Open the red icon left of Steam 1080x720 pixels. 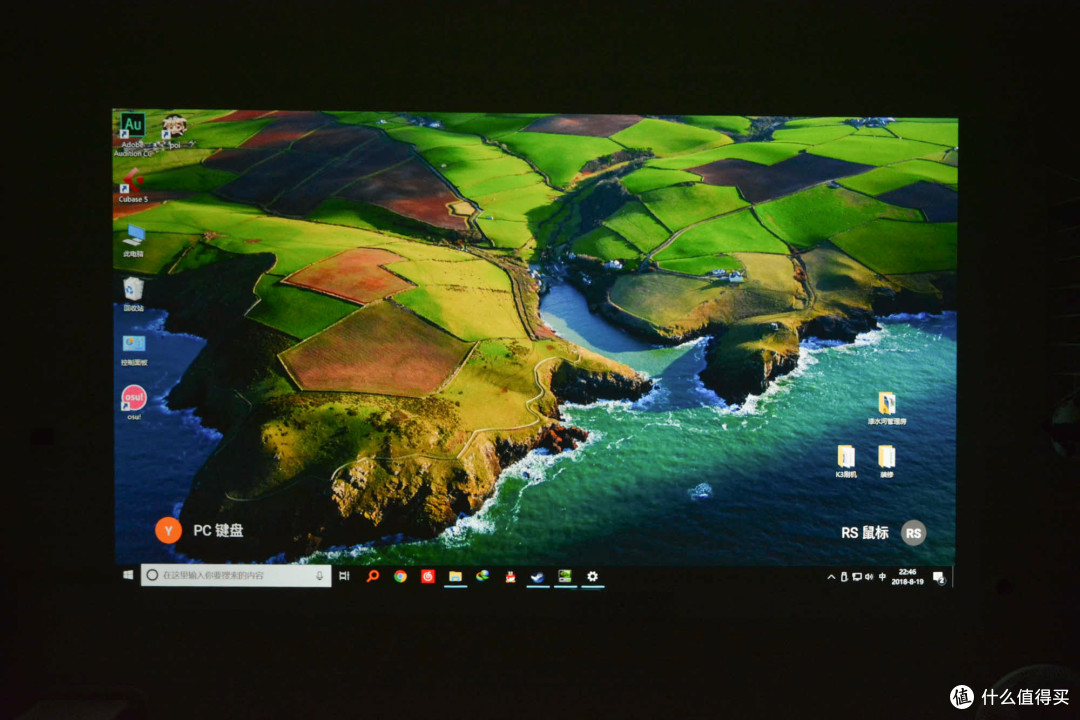(510, 577)
